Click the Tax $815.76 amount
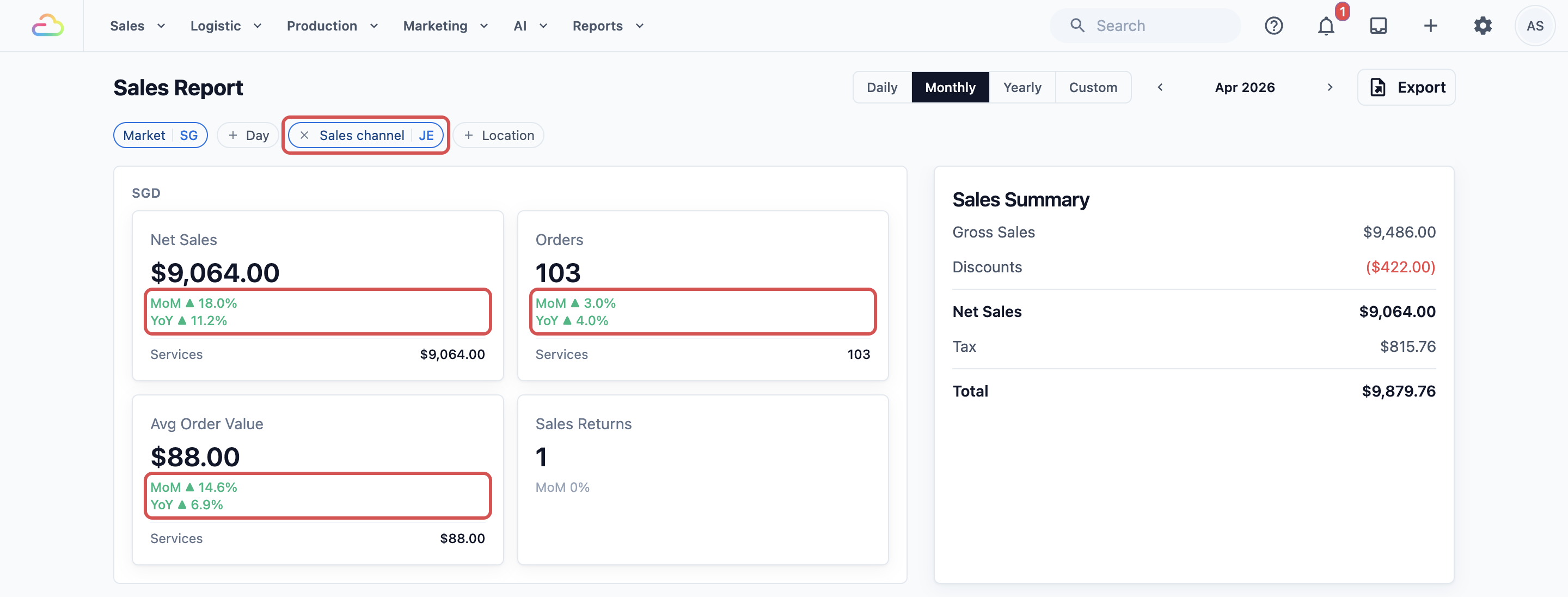Screen dimensions: 1568x597 click(1407, 346)
